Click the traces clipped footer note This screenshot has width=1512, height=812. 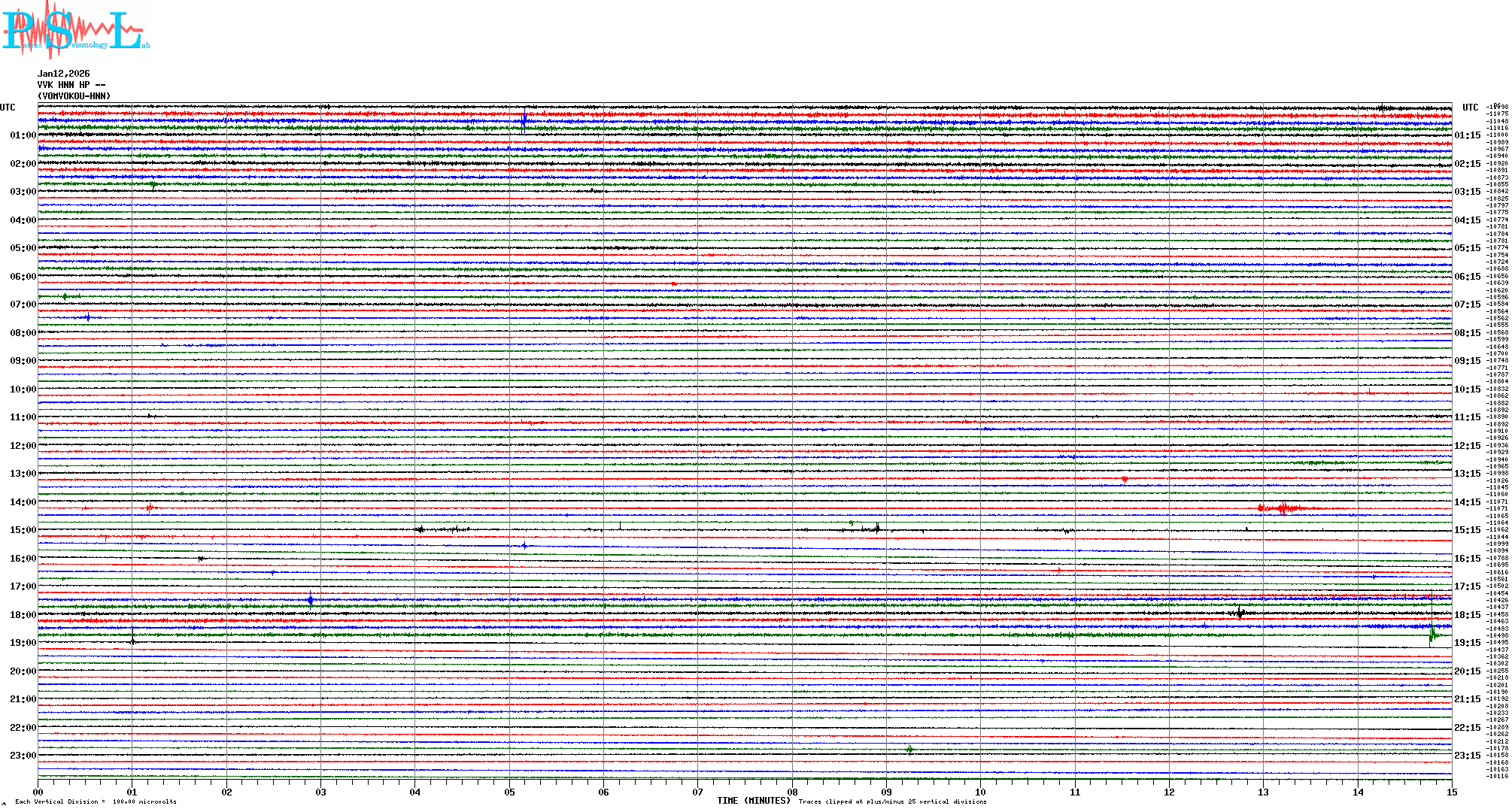892,801
